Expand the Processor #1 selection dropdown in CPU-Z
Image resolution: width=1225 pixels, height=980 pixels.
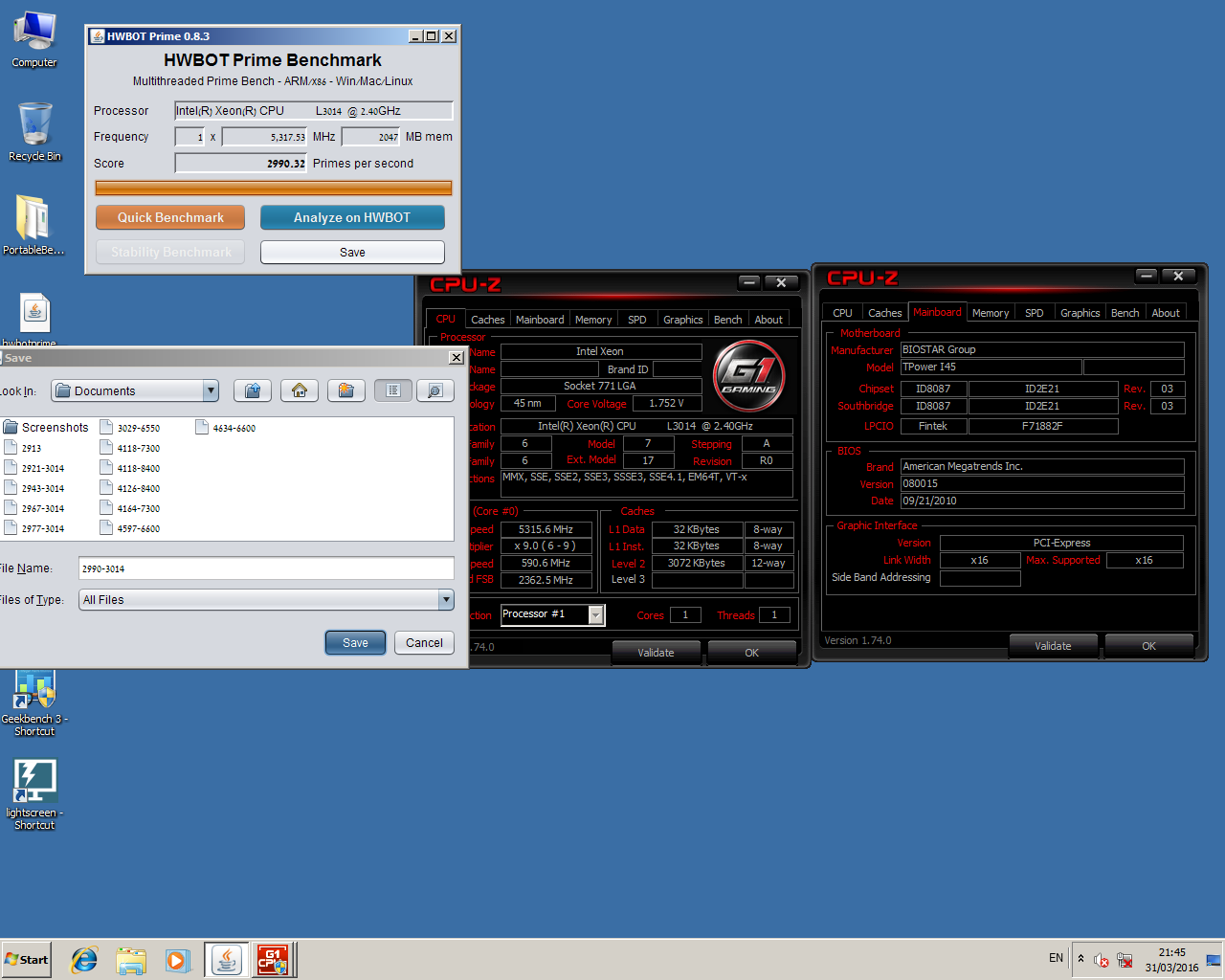[595, 614]
